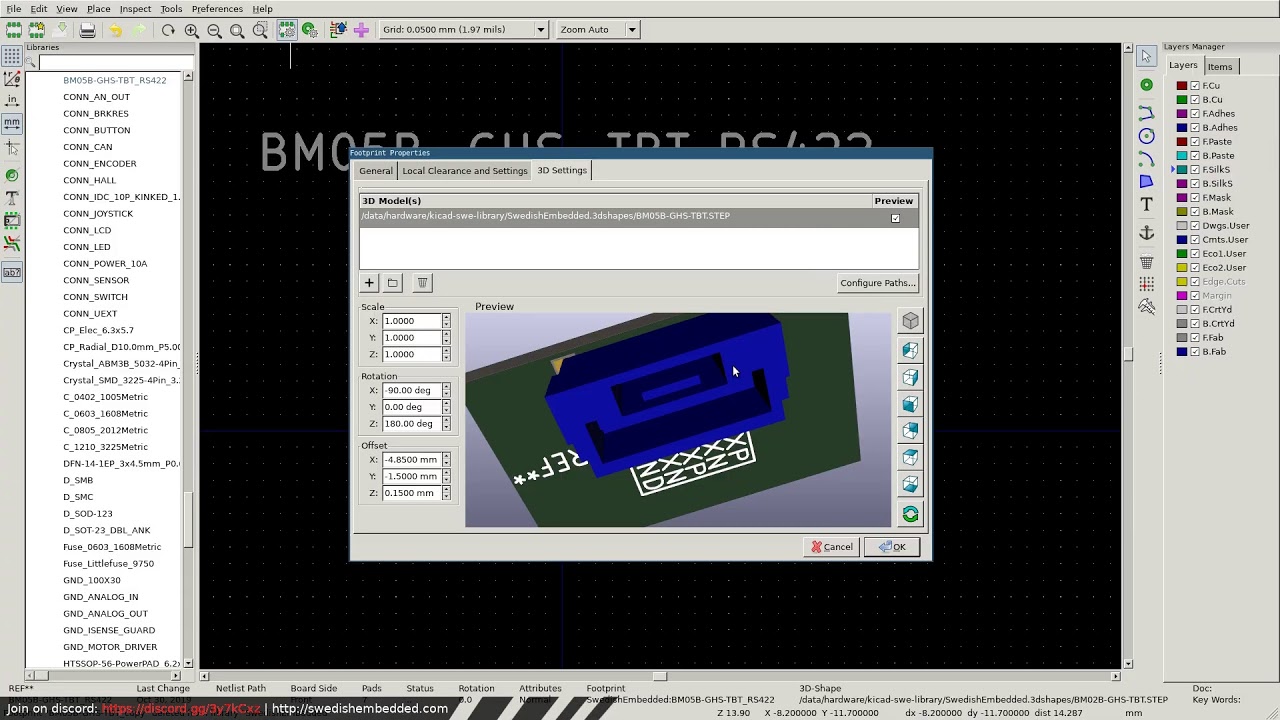Toggle B.Cu layer visibility checkbox
Screen dimensions: 1280x720
1195,100
